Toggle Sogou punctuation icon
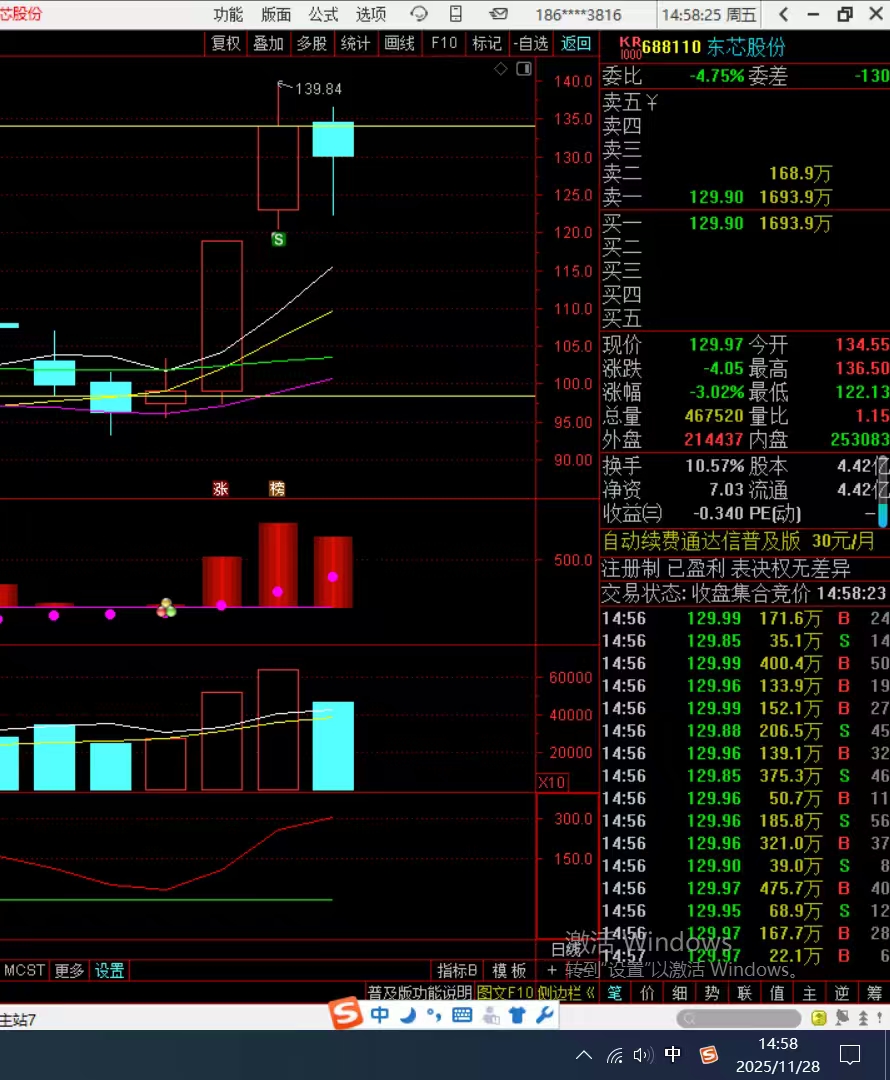Viewport: 890px width, 1080px height. point(434,1015)
